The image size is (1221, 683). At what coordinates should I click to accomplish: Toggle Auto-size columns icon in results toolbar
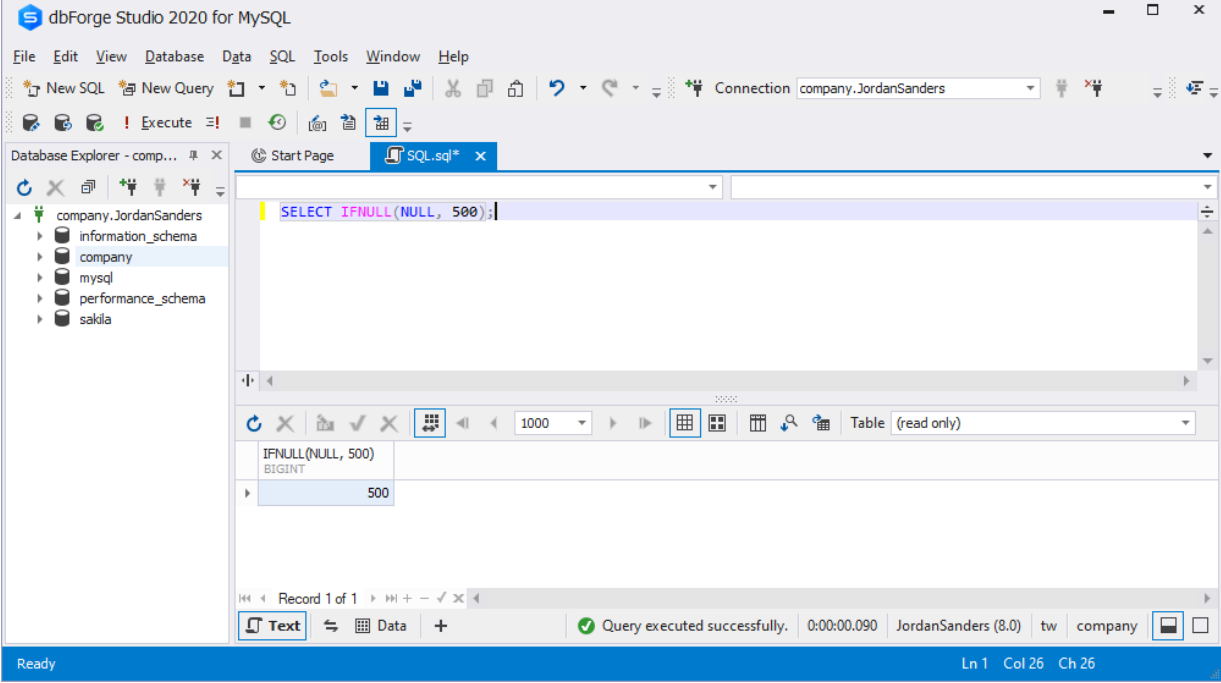click(x=430, y=423)
